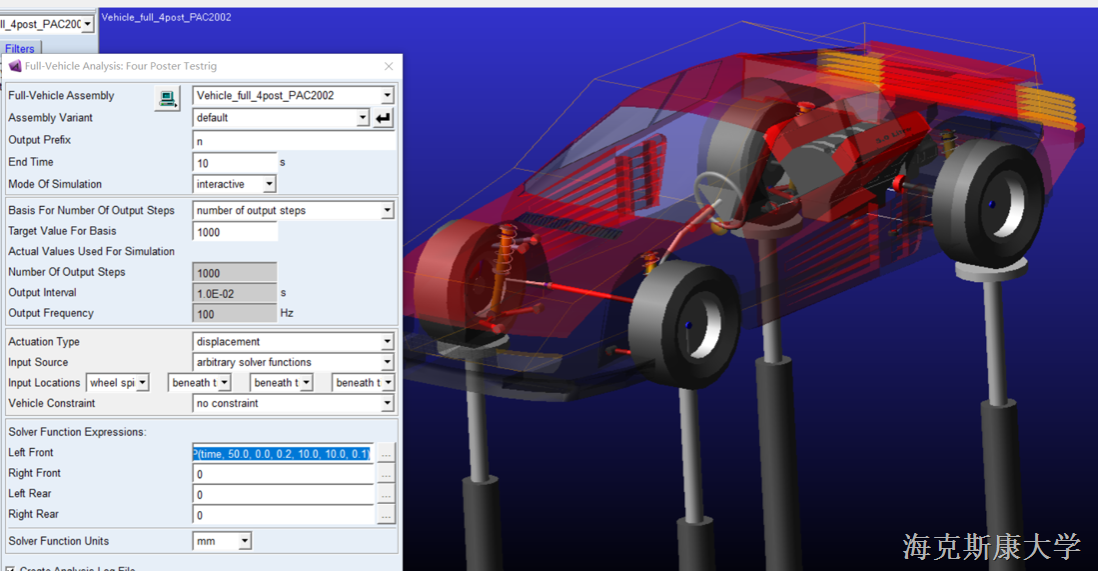Close the Four Poster Testrig dialog
Screen dimensions: 1098x571
[x=389, y=66]
